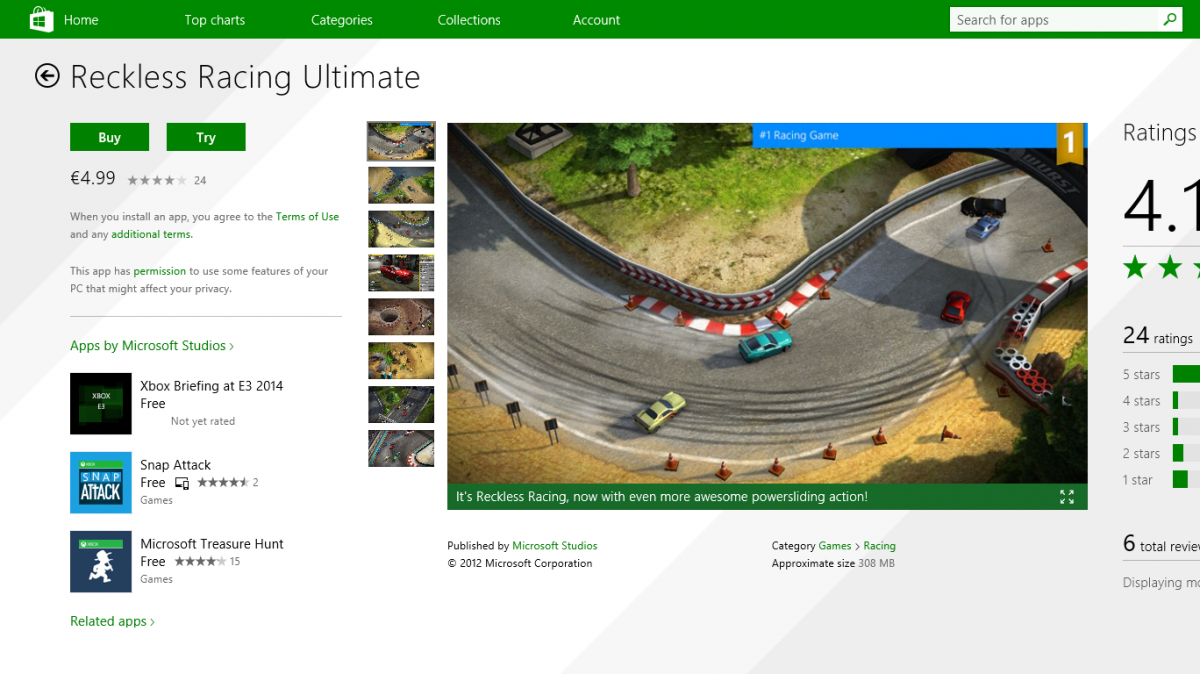Open the permission link

tap(160, 271)
